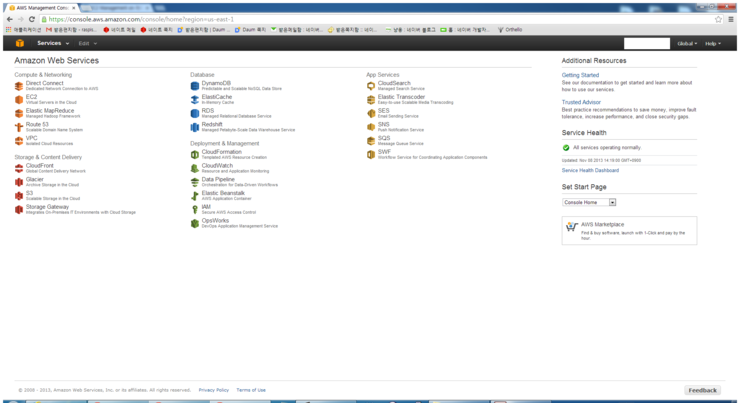
Task: Open the EC2 service icon
Action: pos(19,100)
